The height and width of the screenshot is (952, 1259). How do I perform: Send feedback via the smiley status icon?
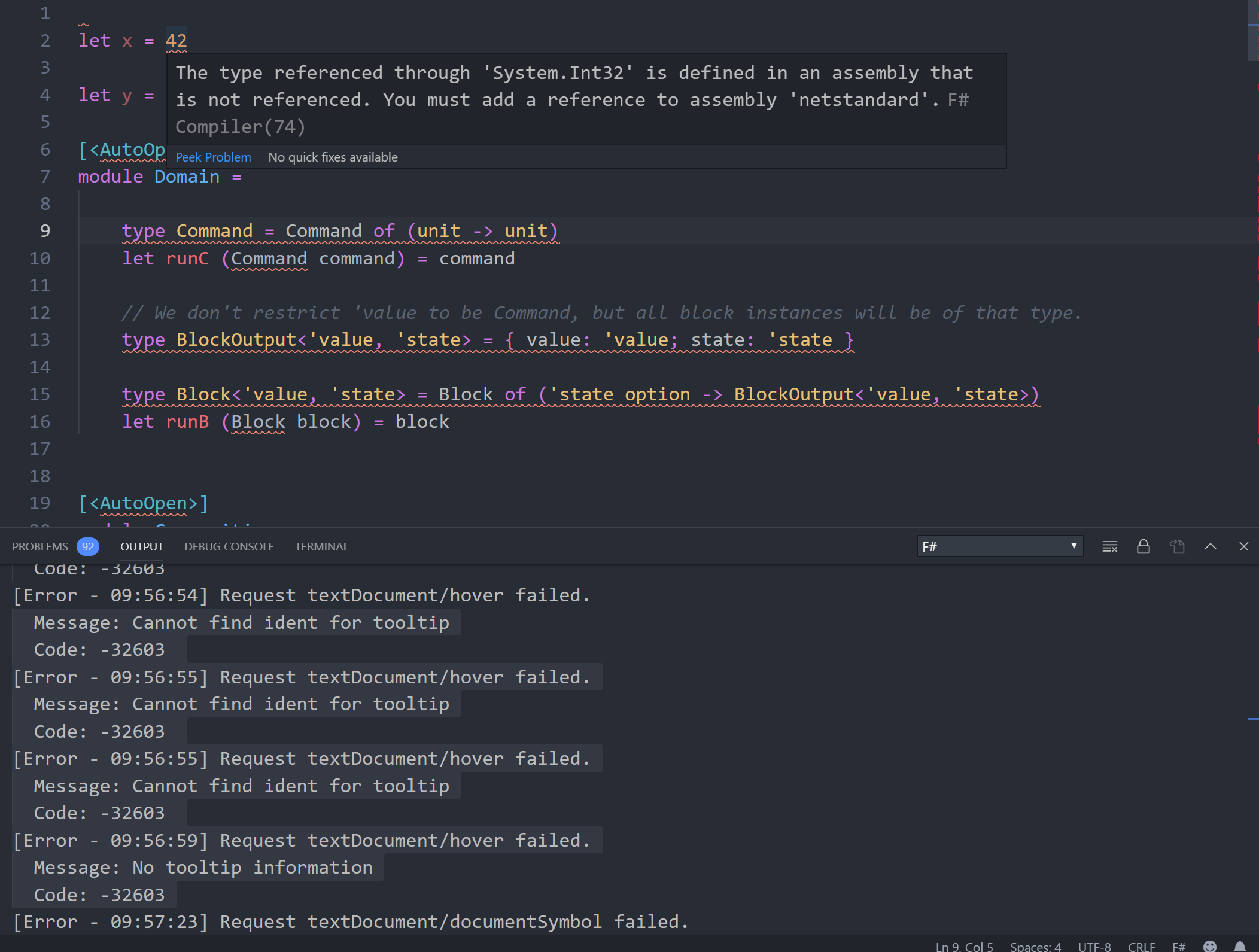[x=1209, y=946]
